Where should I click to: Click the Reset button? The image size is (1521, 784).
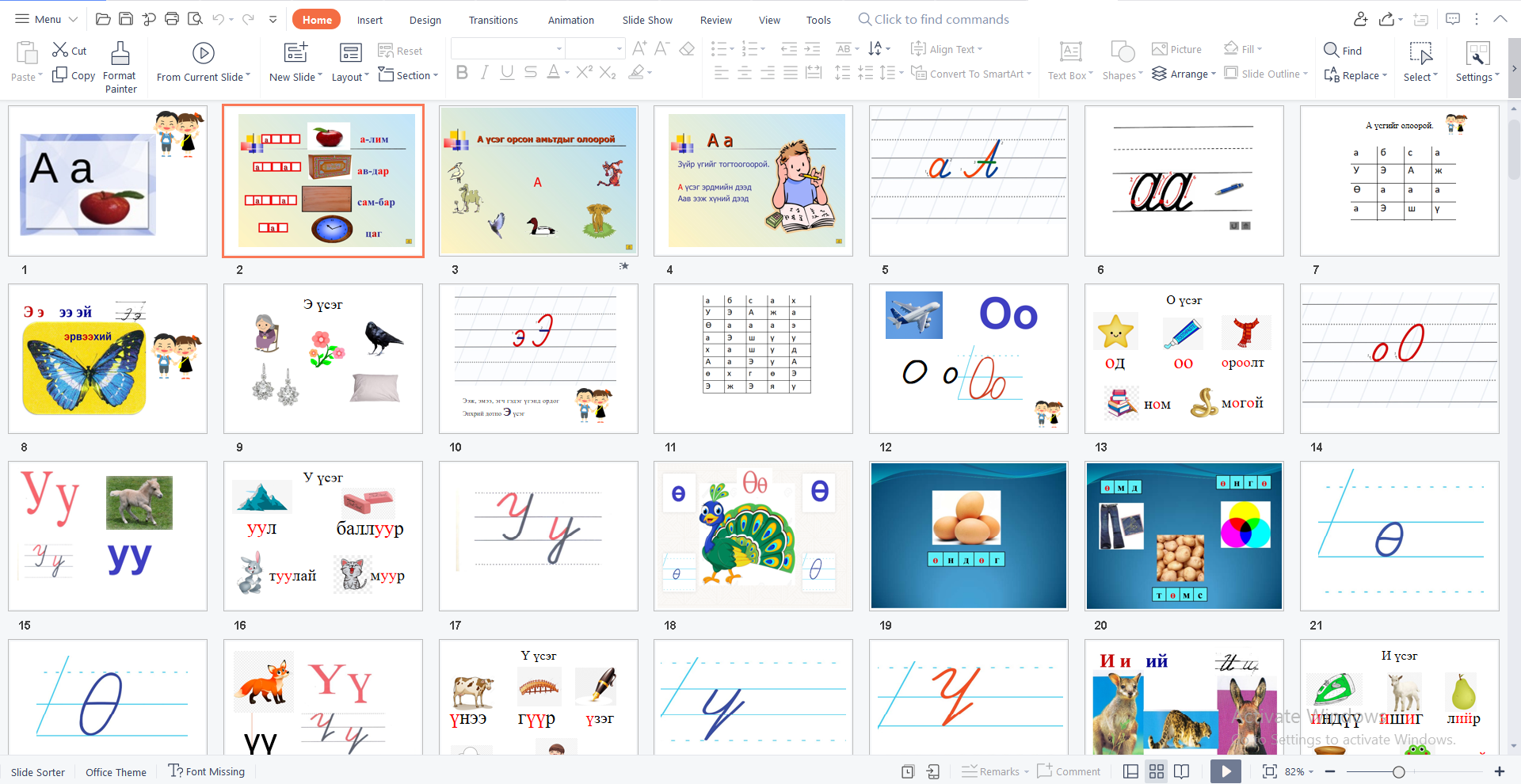[x=401, y=51]
